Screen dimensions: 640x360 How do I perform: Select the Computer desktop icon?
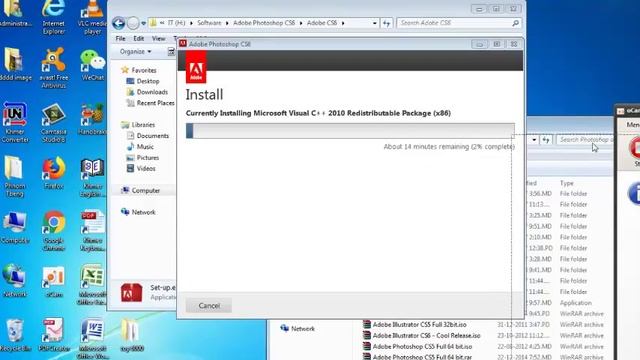[15, 228]
